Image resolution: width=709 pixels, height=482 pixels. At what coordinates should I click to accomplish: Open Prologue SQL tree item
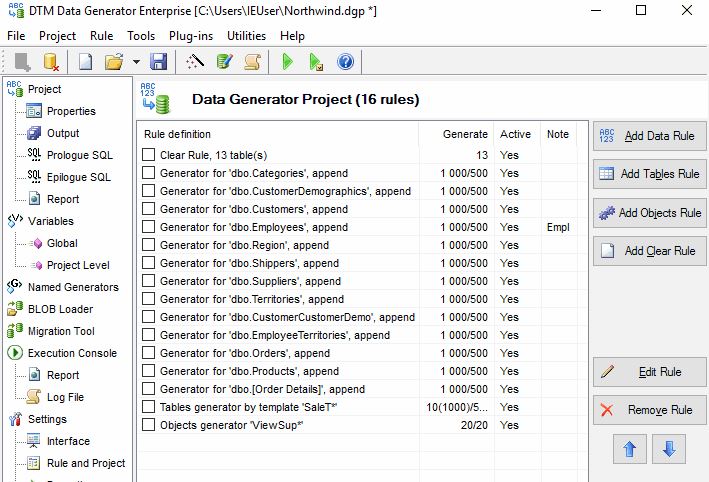pos(80,155)
